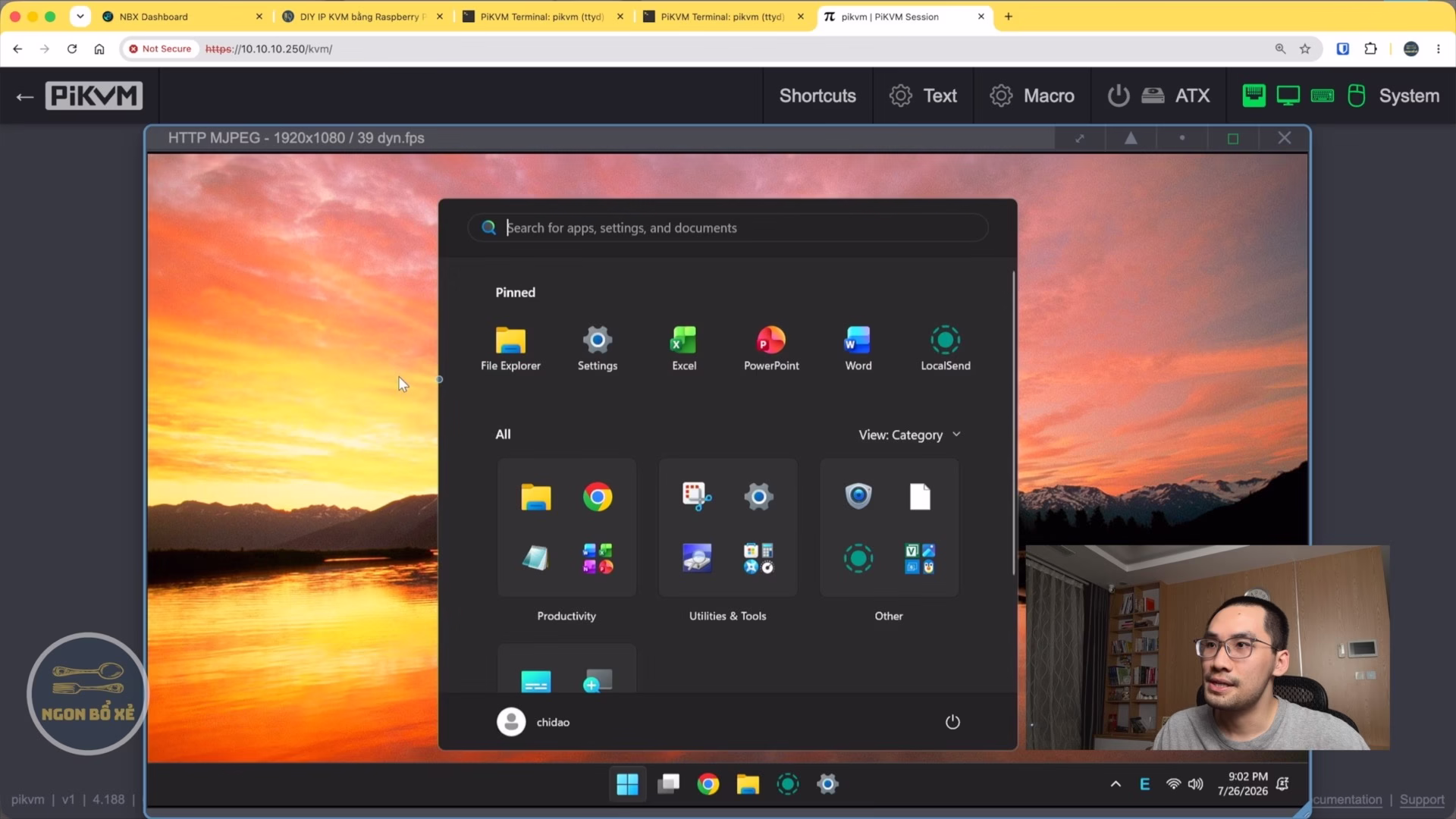The height and width of the screenshot is (819, 1456).
Task: Bookmark this page with star icon
Action: point(1305,49)
